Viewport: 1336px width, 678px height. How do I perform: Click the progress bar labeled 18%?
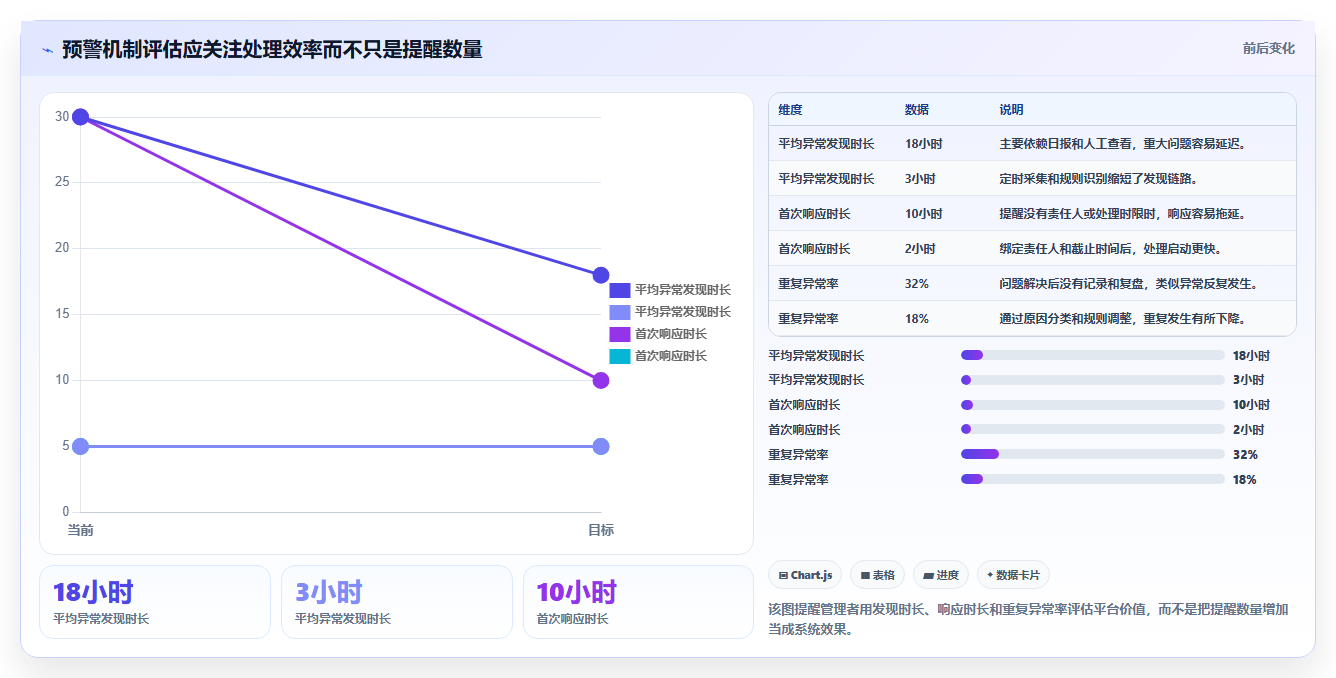tap(1093, 480)
